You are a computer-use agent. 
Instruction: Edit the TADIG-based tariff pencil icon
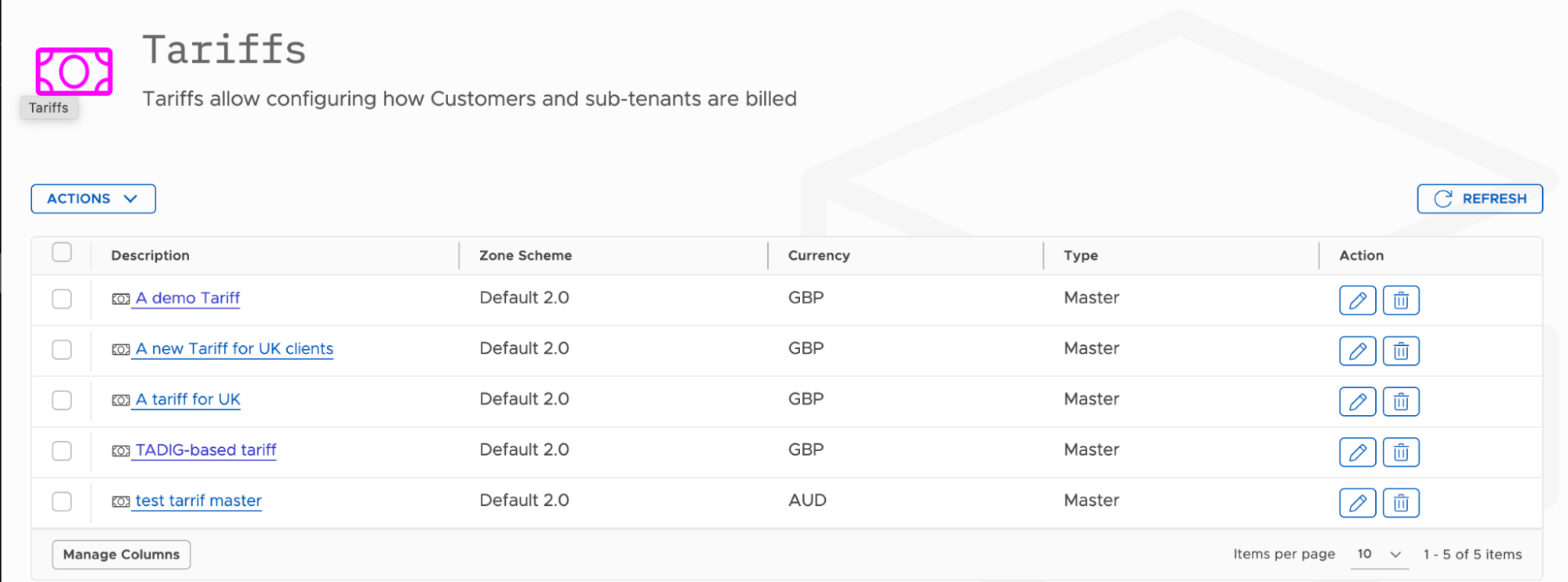click(1357, 452)
